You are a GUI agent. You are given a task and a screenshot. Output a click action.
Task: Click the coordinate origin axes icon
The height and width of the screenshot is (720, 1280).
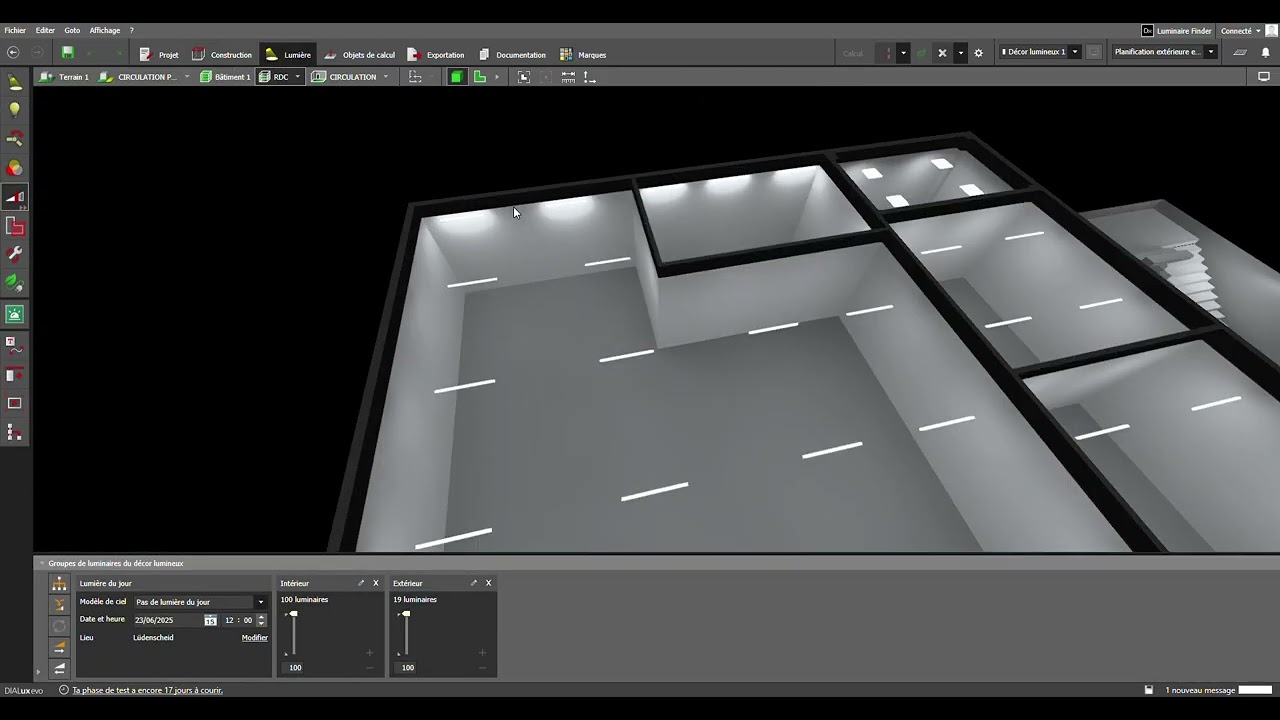tap(590, 77)
